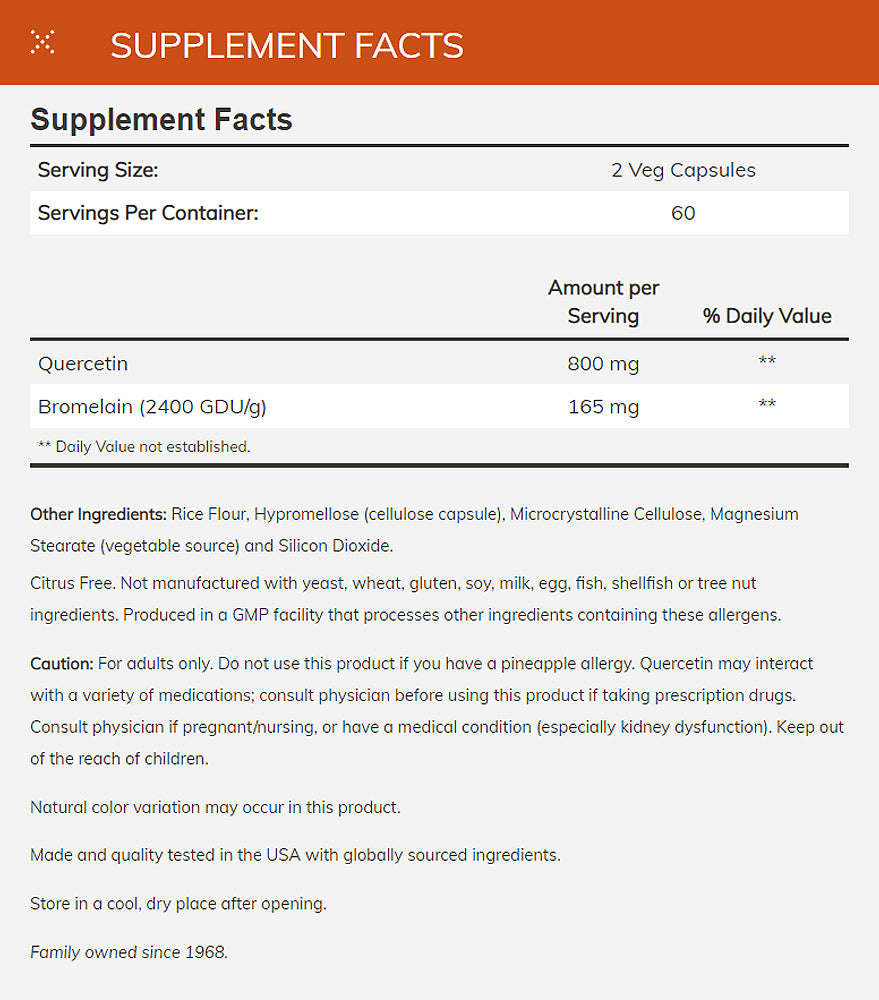879x1000 pixels.
Task: Select the Servings Per Container label
Action: coord(148,213)
